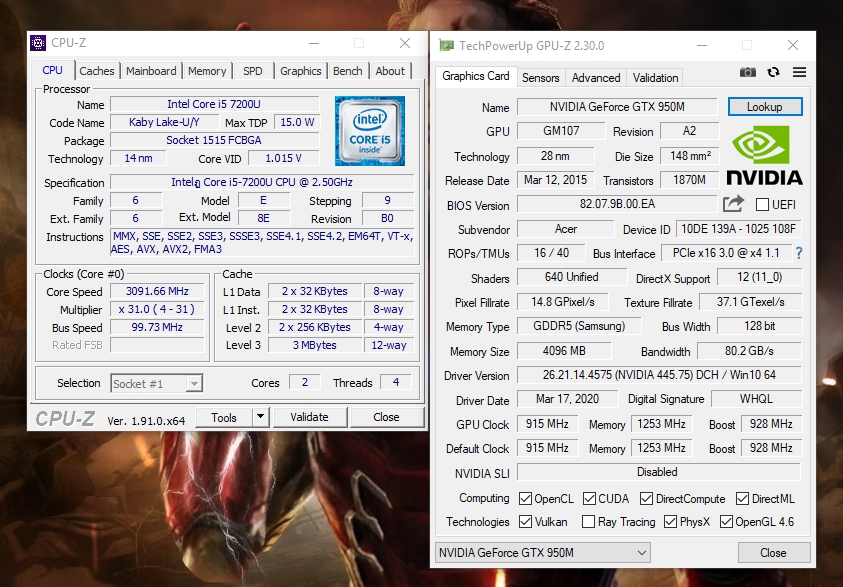
Task: Open the Validation tab in GPU-Z
Action: (x=655, y=78)
